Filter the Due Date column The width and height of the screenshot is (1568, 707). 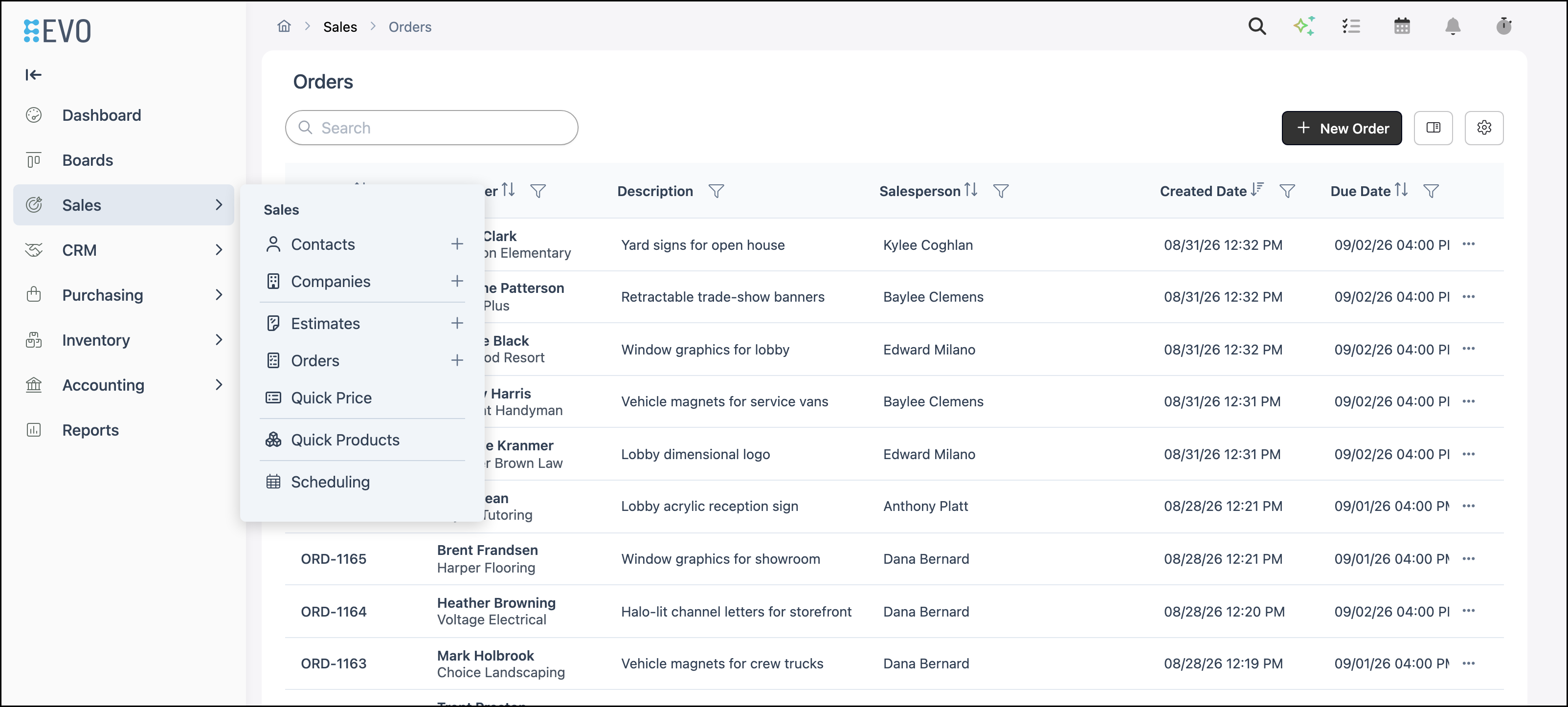(1431, 191)
